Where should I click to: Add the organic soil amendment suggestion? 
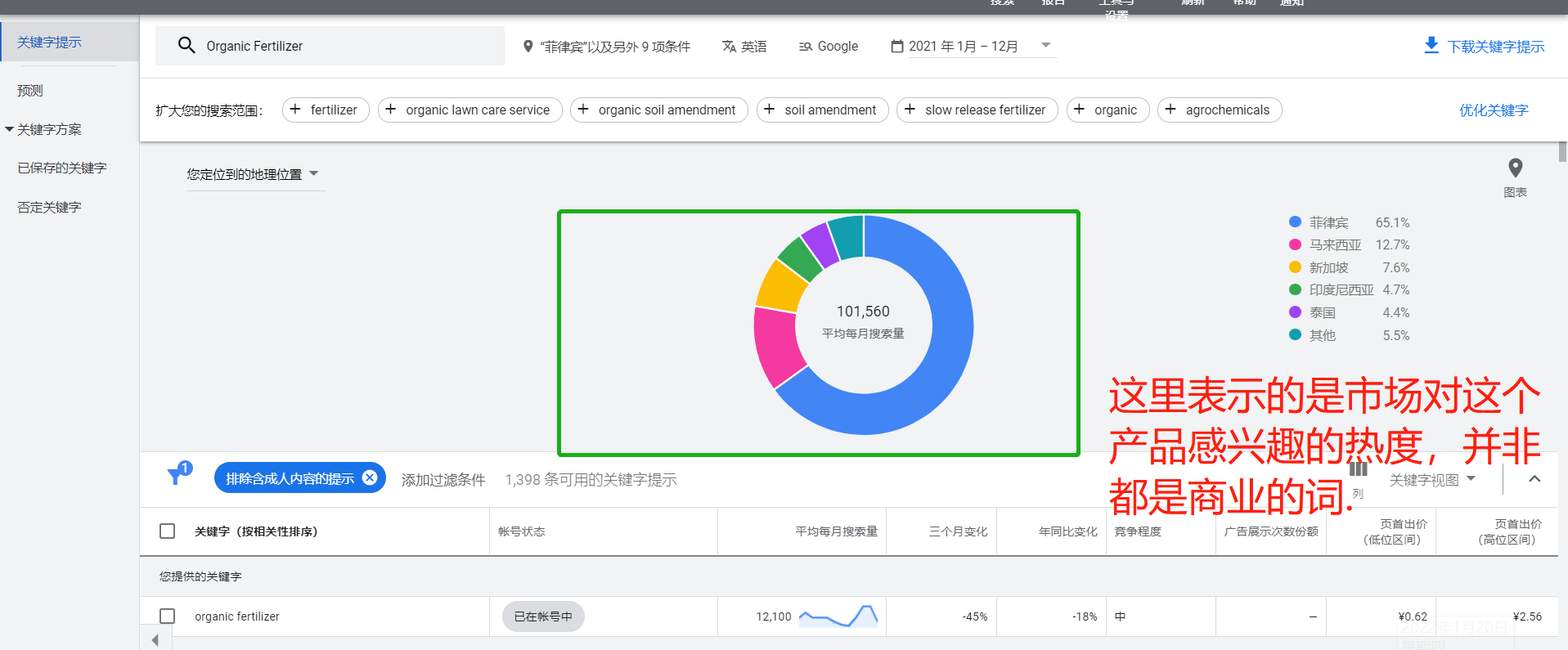point(658,110)
